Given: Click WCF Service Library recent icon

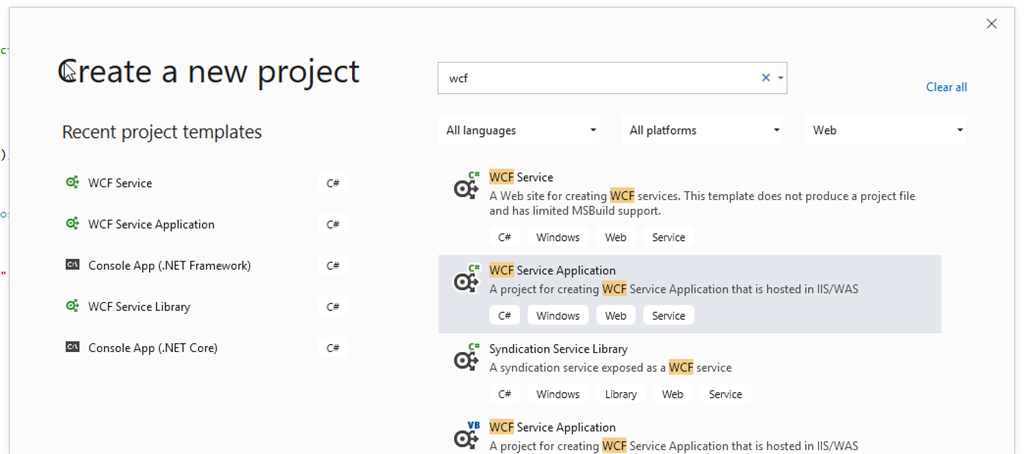Looking at the screenshot, I should coord(72,306).
